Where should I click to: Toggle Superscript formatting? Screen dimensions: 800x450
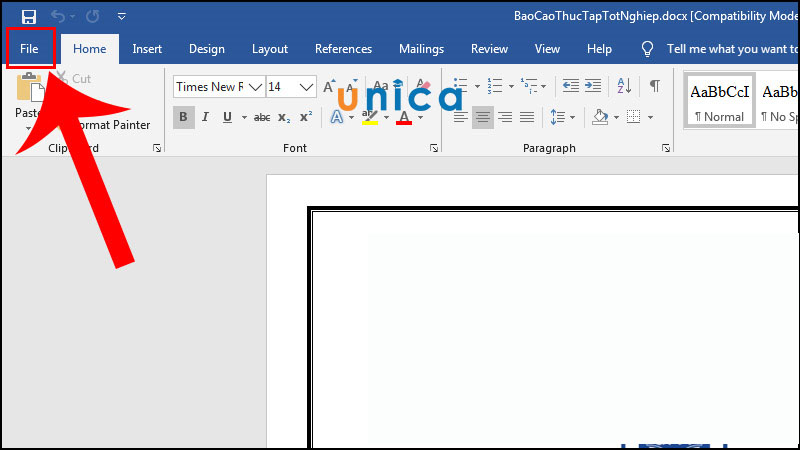[x=306, y=117]
